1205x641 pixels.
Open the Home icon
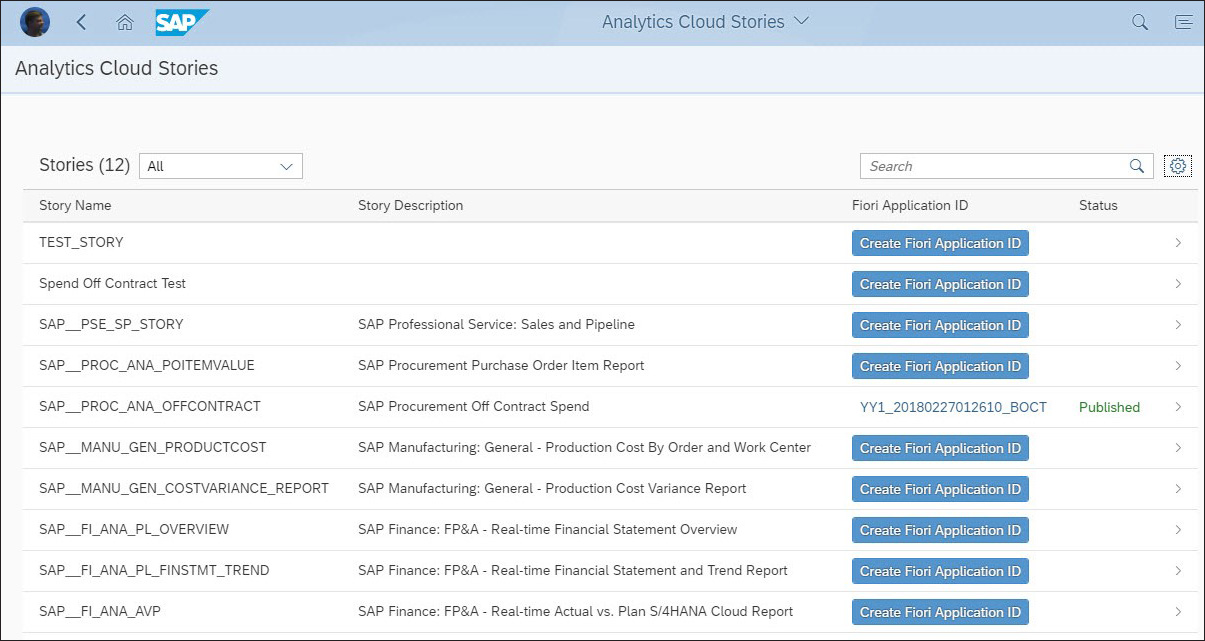coord(125,22)
